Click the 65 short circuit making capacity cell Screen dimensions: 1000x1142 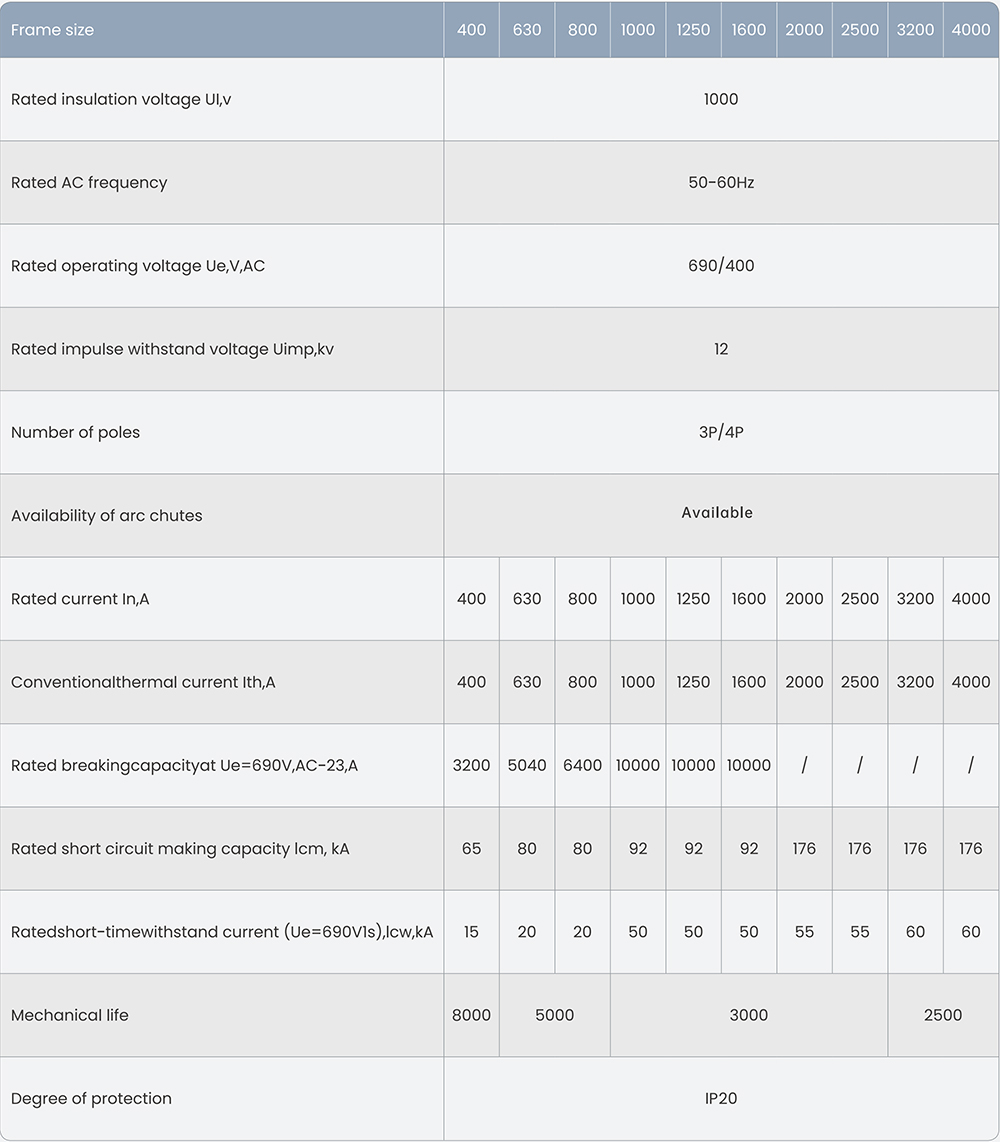coord(471,848)
